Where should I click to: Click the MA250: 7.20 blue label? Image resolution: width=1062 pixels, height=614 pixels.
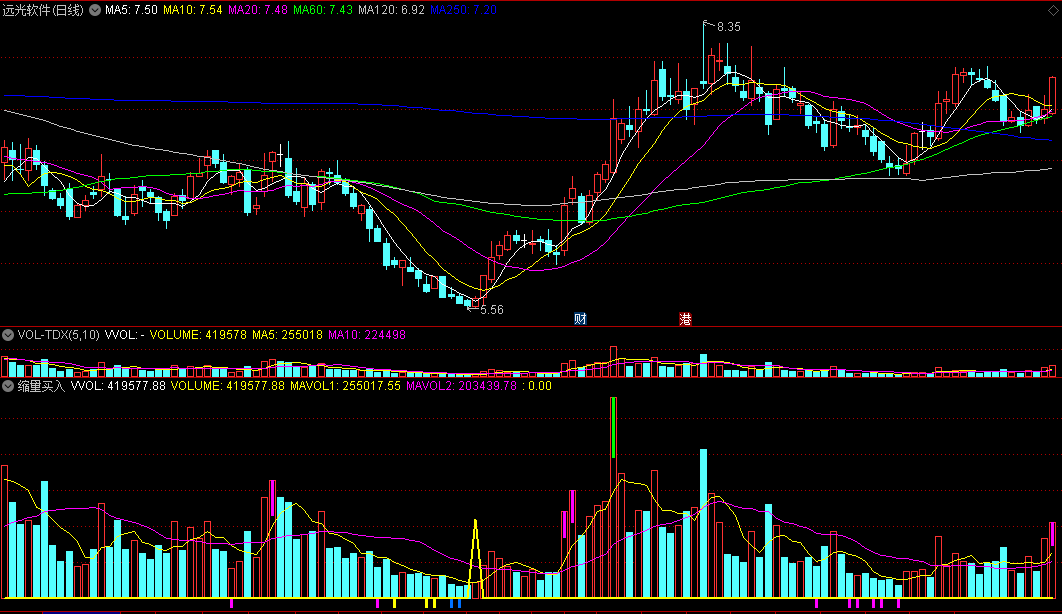(x=463, y=10)
